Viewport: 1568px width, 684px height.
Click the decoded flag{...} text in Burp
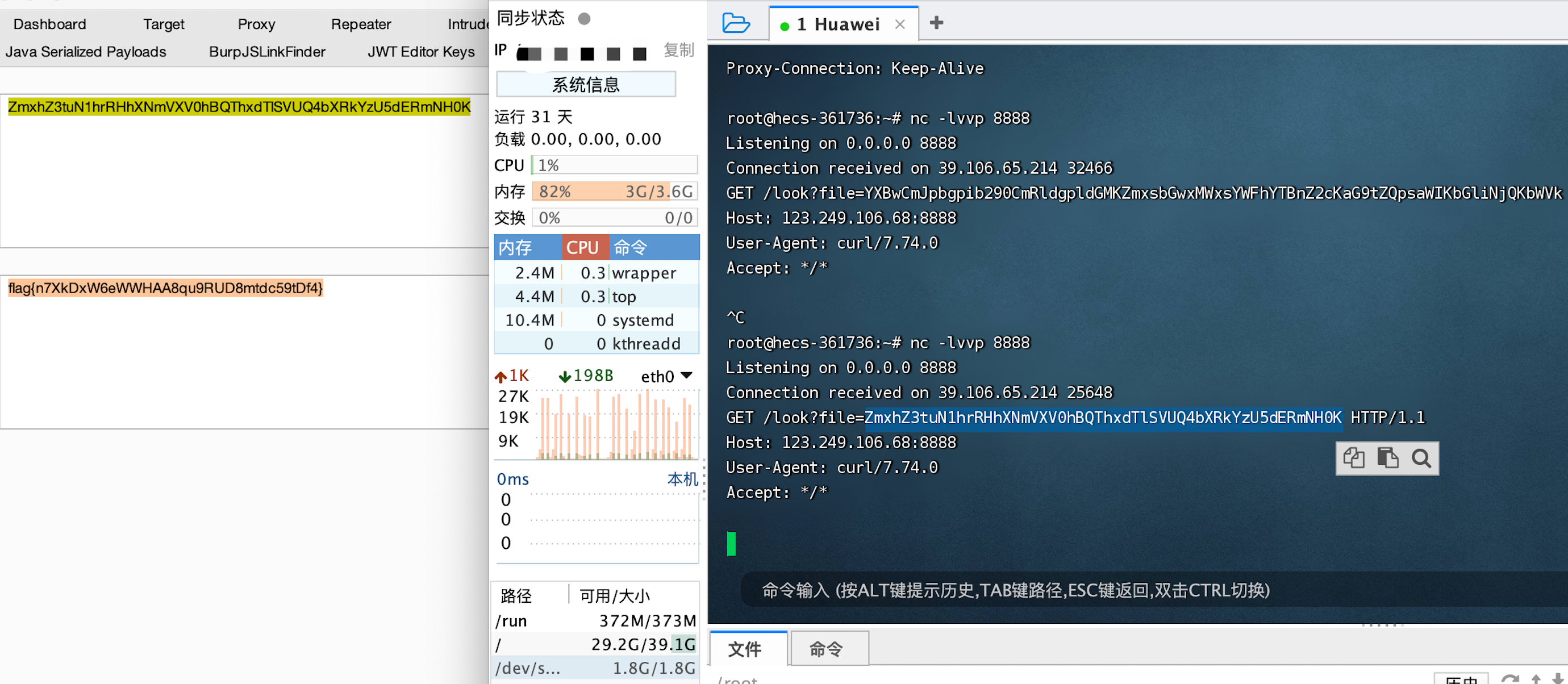tap(165, 288)
